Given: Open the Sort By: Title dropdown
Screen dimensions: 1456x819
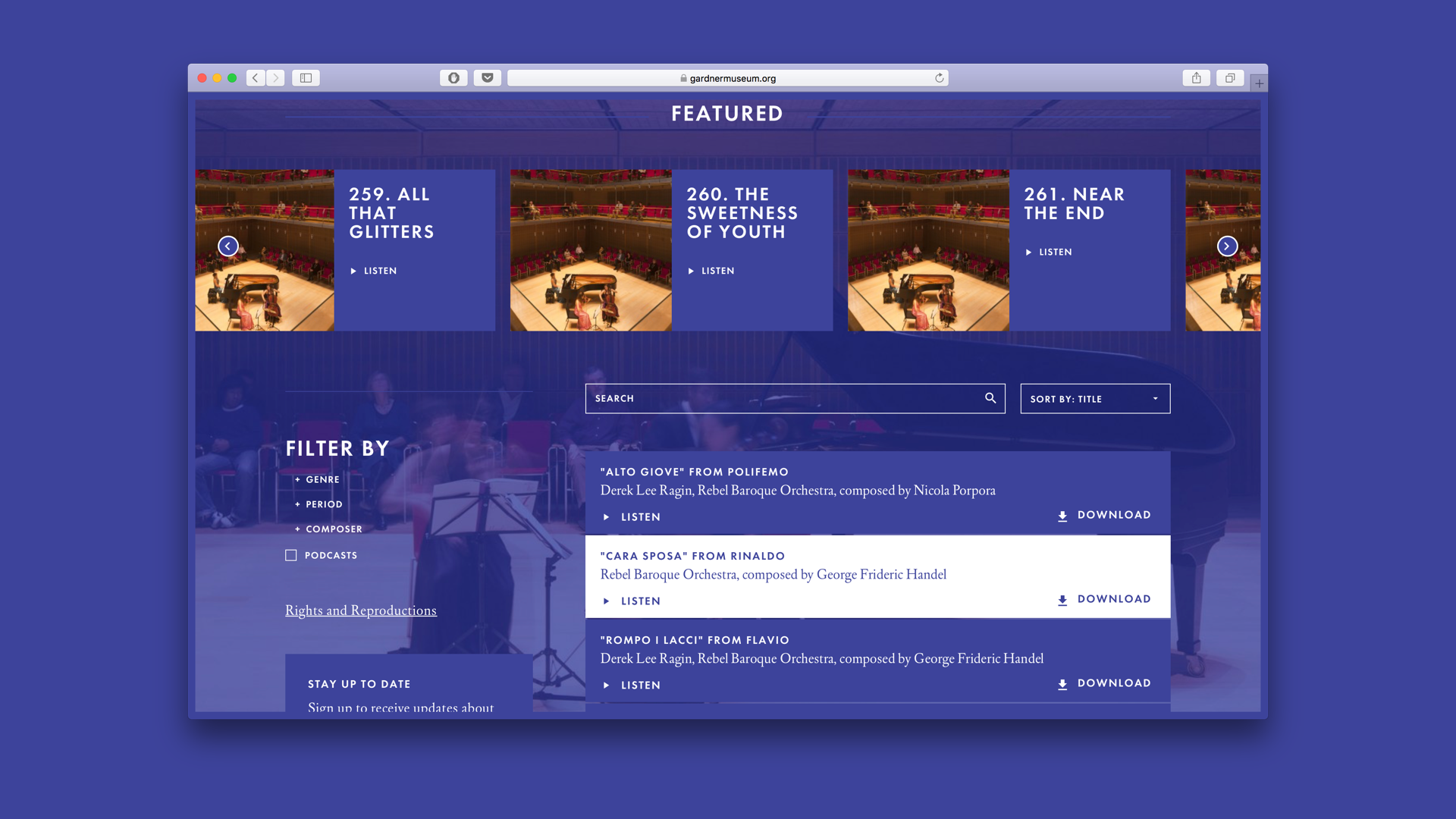Looking at the screenshot, I should [1095, 399].
